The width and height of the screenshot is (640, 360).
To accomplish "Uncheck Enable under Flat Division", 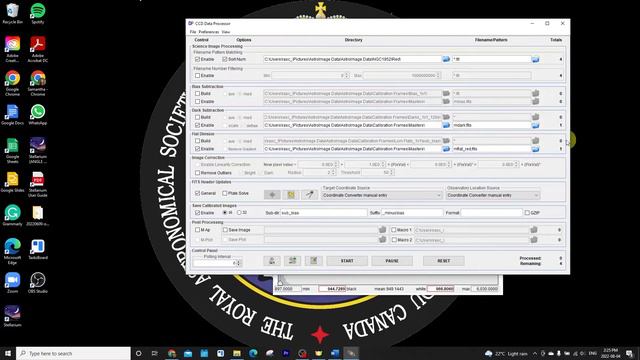I will pos(198,149).
